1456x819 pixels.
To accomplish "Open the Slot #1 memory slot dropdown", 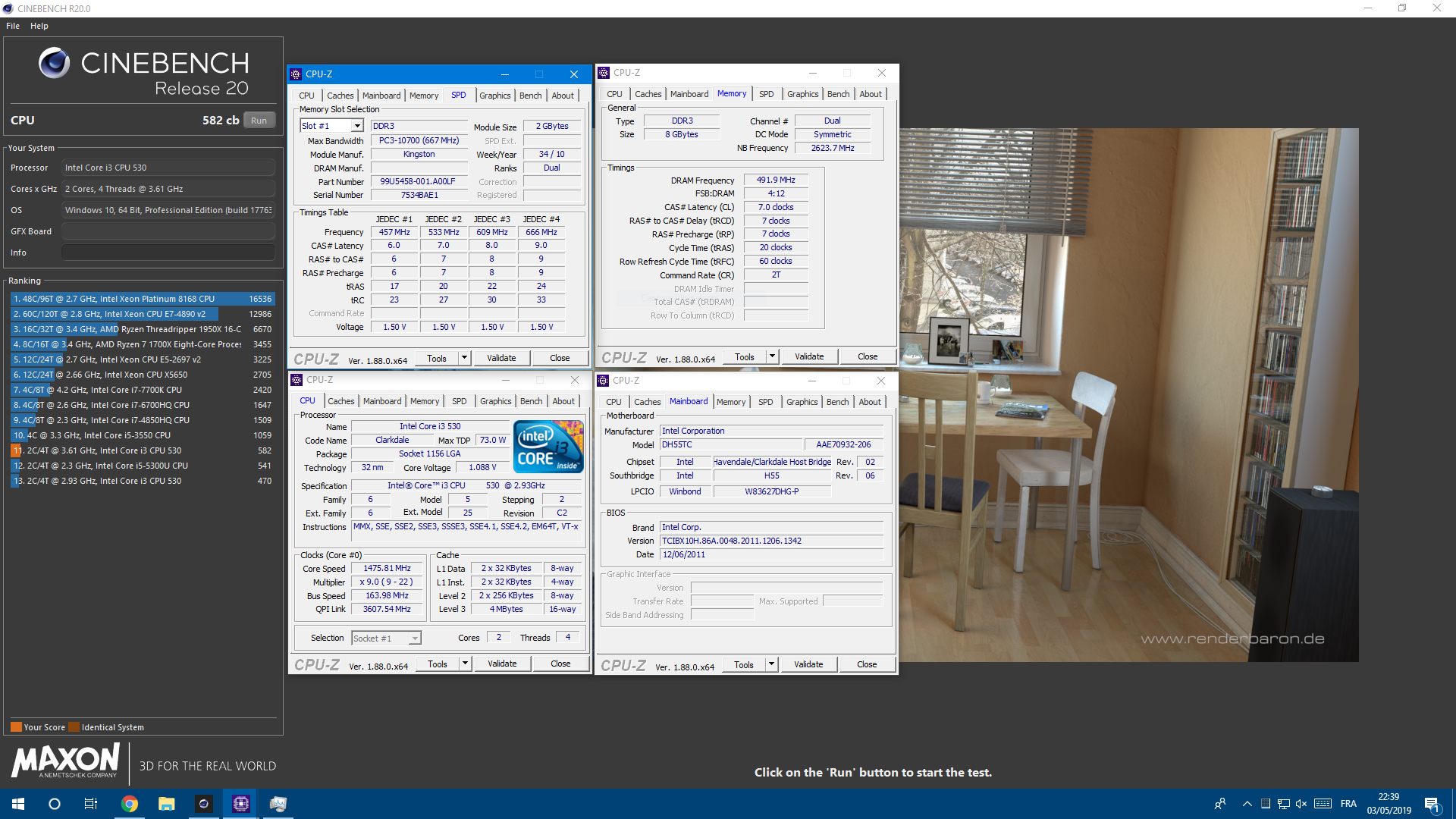I will click(x=357, y=126).
